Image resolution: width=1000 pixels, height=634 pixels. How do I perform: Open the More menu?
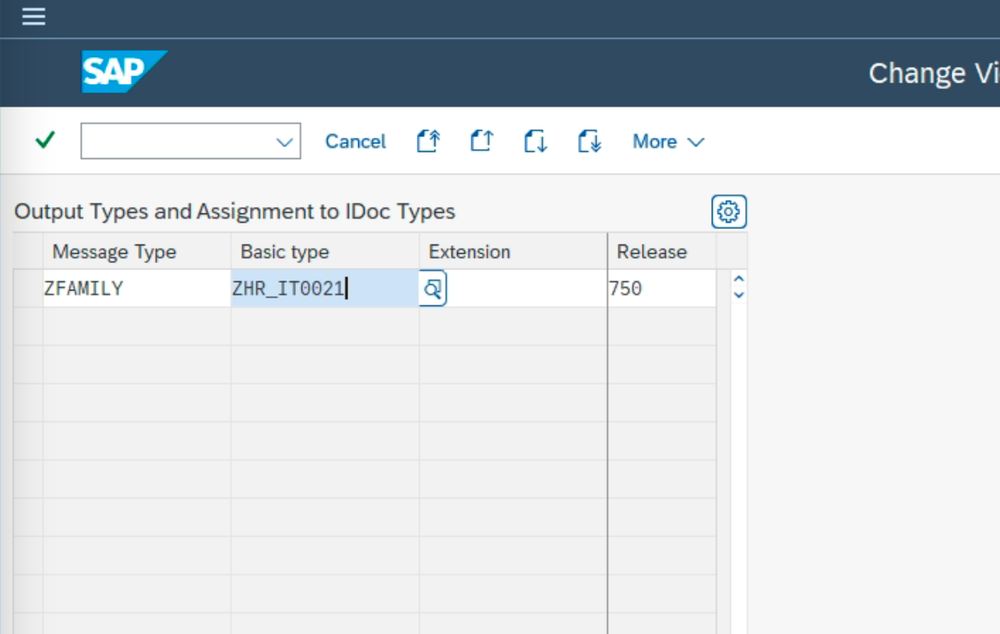click(652, 141)
